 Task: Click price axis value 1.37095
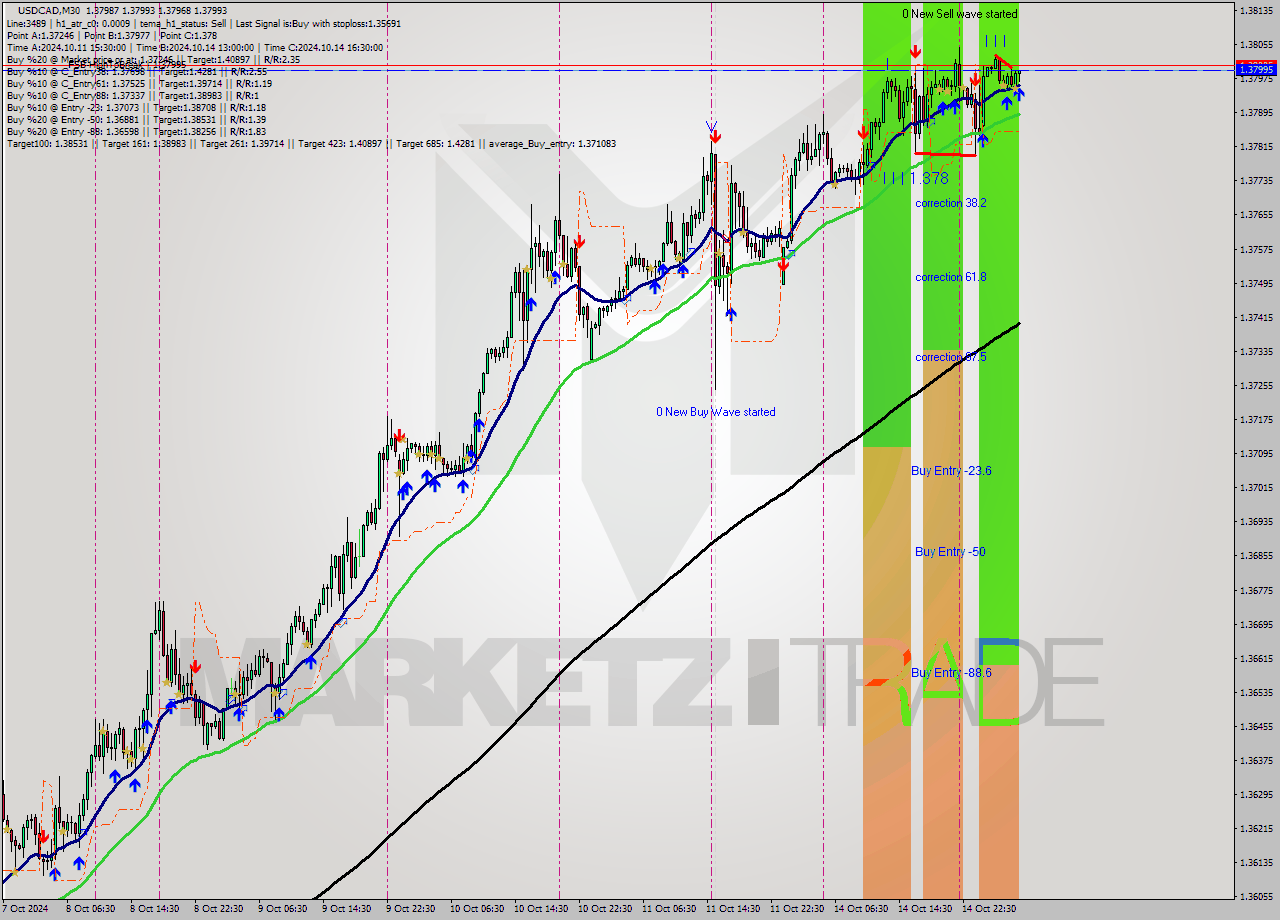pos(1256,454)
